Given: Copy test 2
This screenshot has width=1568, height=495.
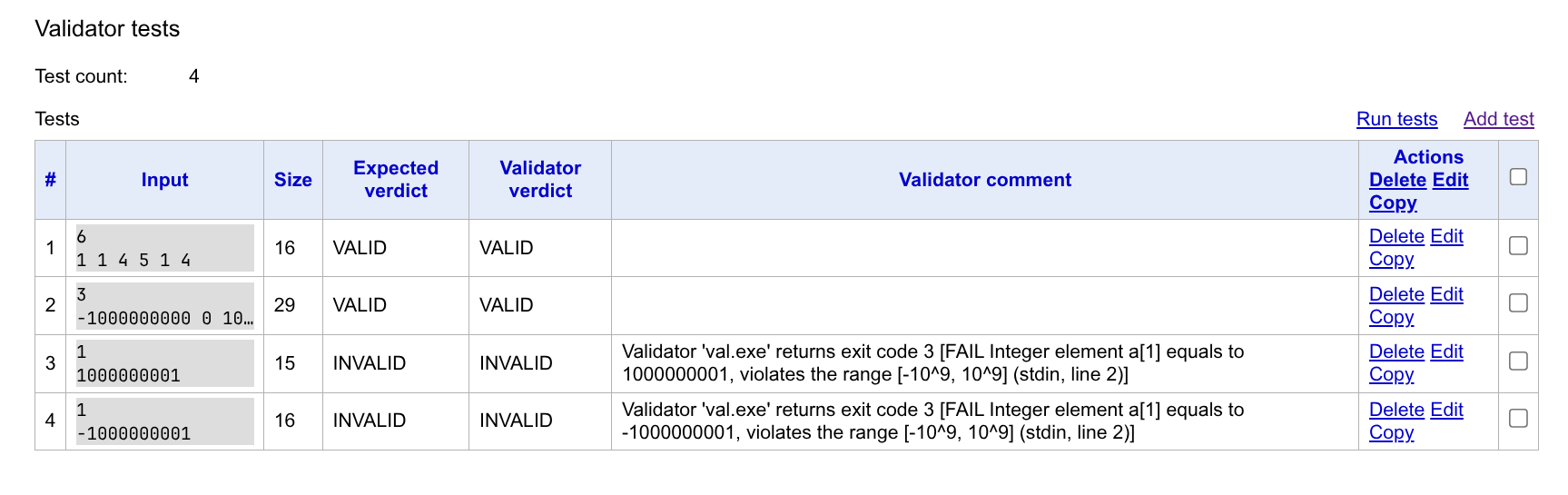Looking at the screenshot, I should click(1391, 317).
